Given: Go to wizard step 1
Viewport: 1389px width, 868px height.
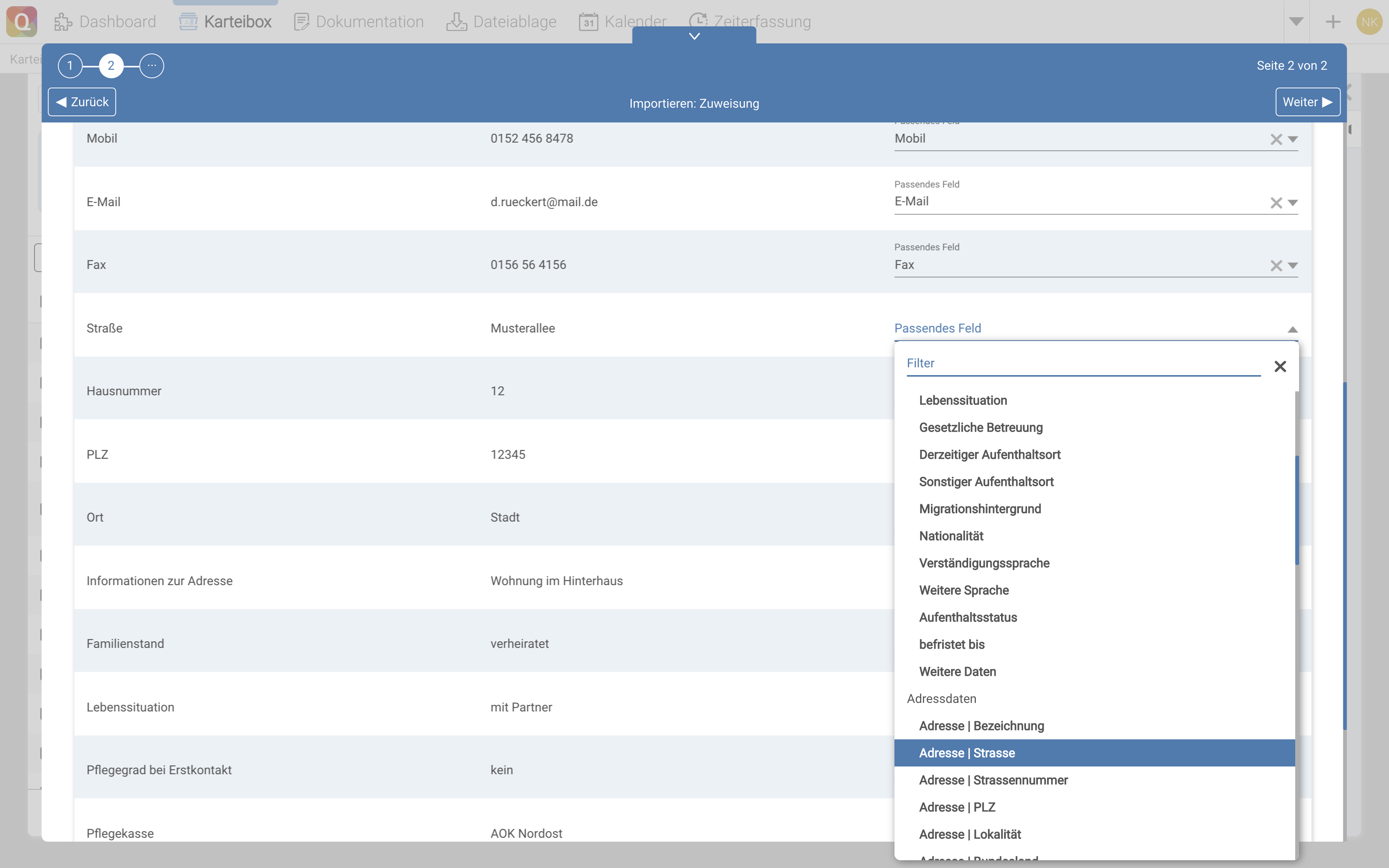Looking at the screenshot, I should click(x=70, y=65).
